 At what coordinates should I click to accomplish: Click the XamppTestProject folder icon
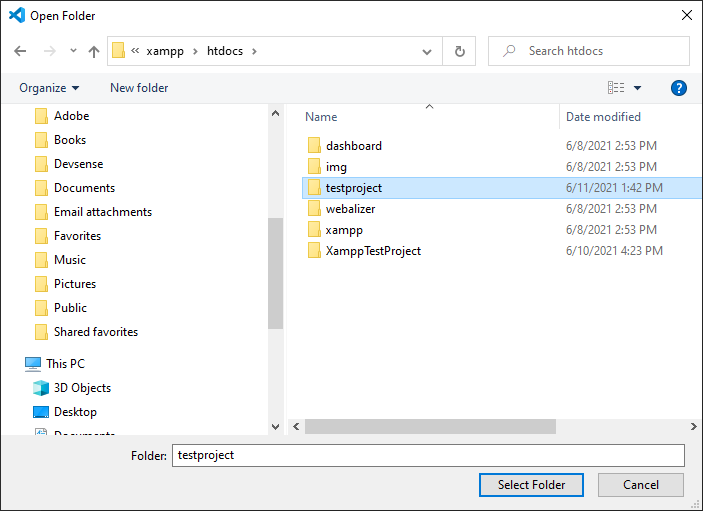pyautogui.click(x=314, y=251)
